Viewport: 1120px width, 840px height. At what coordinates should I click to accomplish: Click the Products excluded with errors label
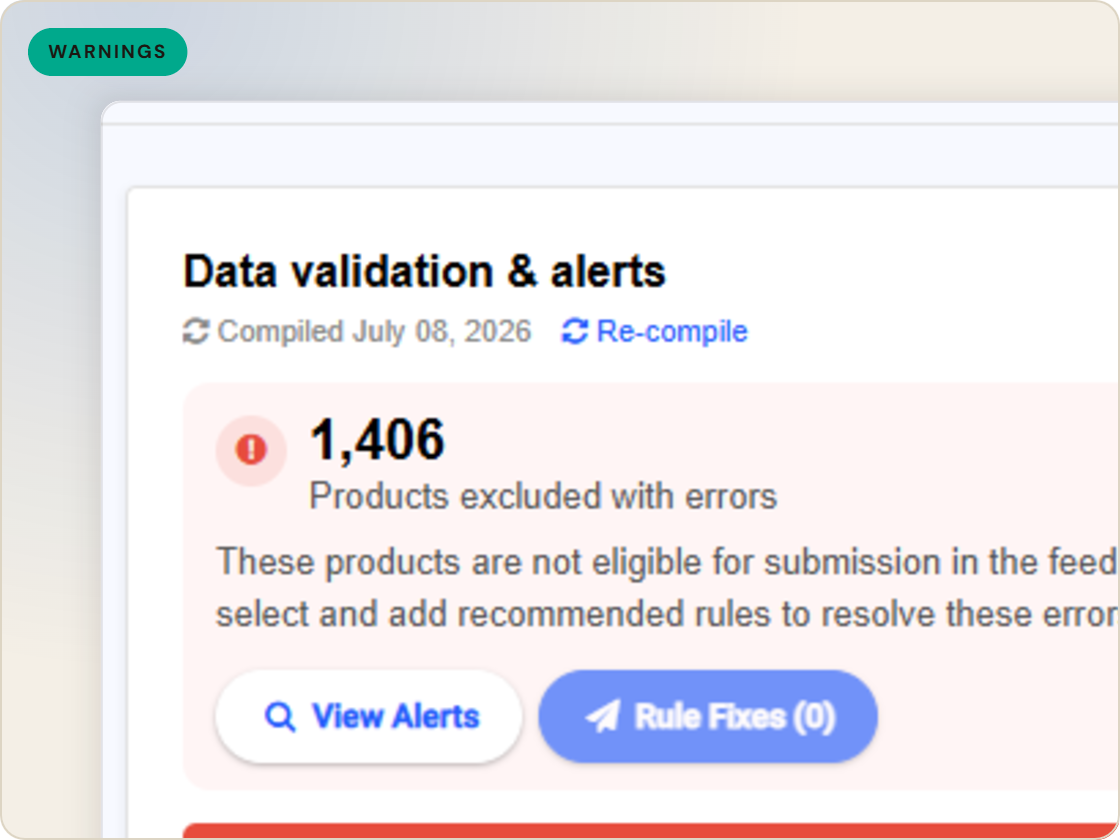(x=543, y=496)
